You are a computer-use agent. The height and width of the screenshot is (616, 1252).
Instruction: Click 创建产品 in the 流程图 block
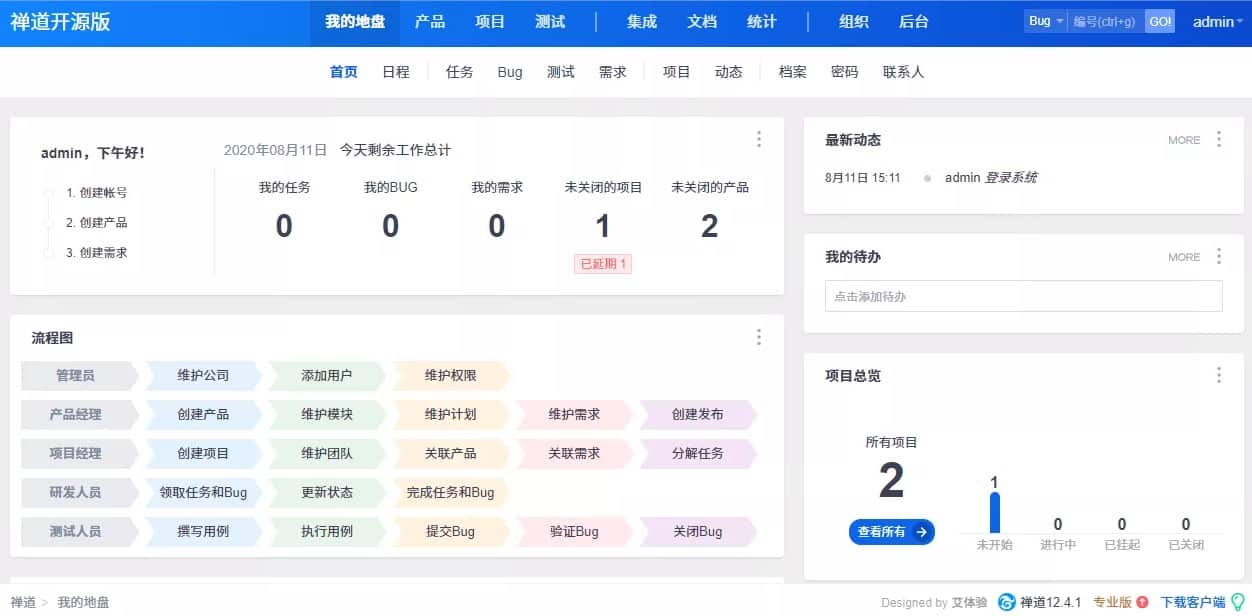(203, 414)
